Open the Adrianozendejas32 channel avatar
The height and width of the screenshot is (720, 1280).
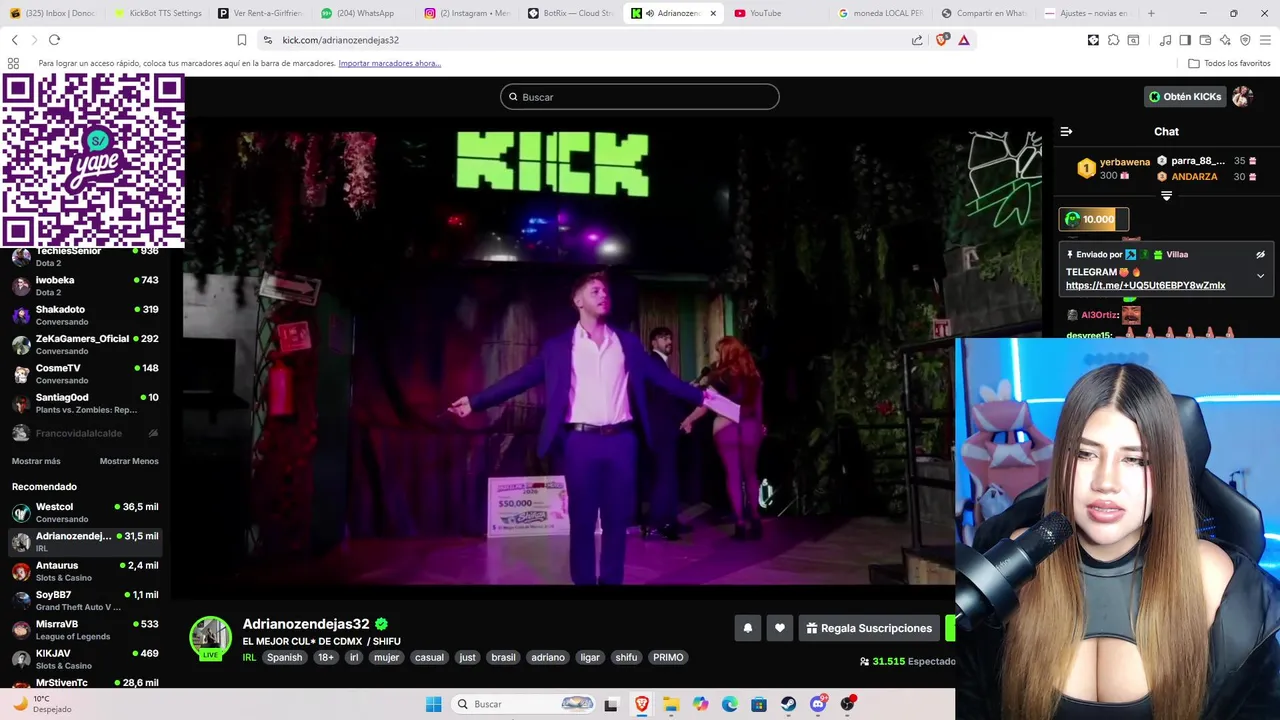(210, 638)
